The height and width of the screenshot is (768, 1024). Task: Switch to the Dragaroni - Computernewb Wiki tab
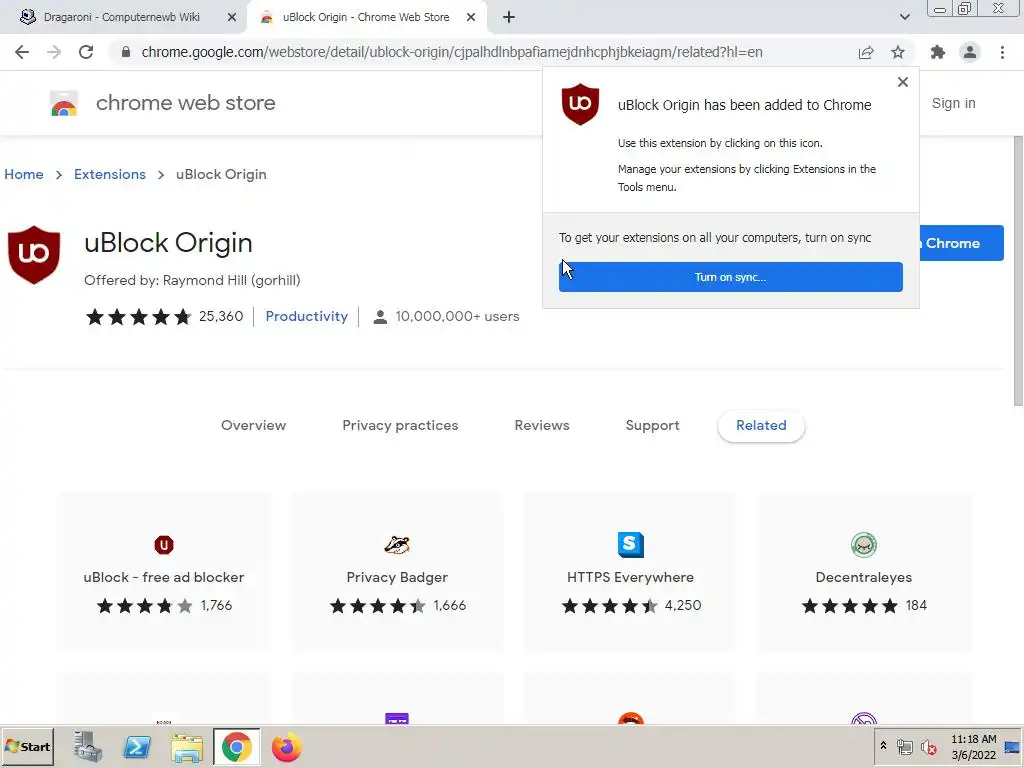coord(121,17)
